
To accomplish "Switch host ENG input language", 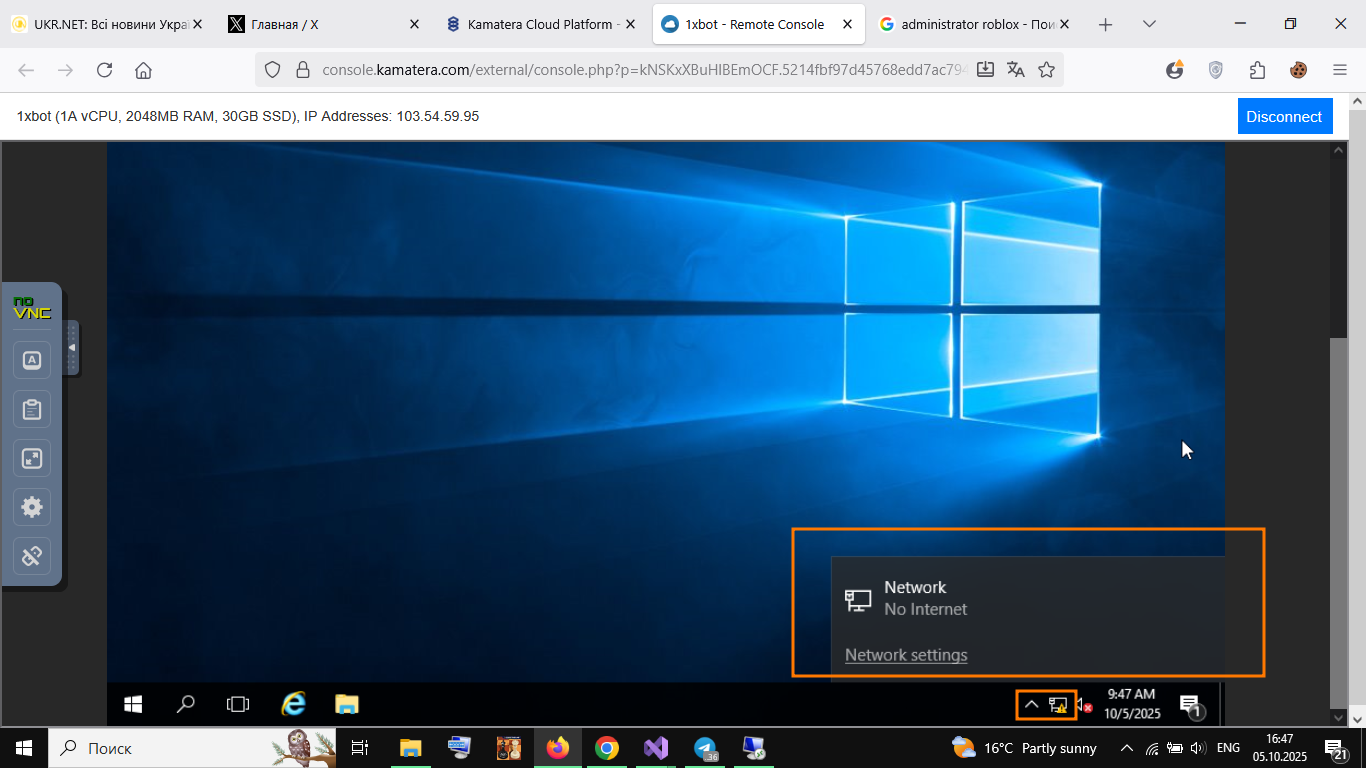I will 1228,748.
